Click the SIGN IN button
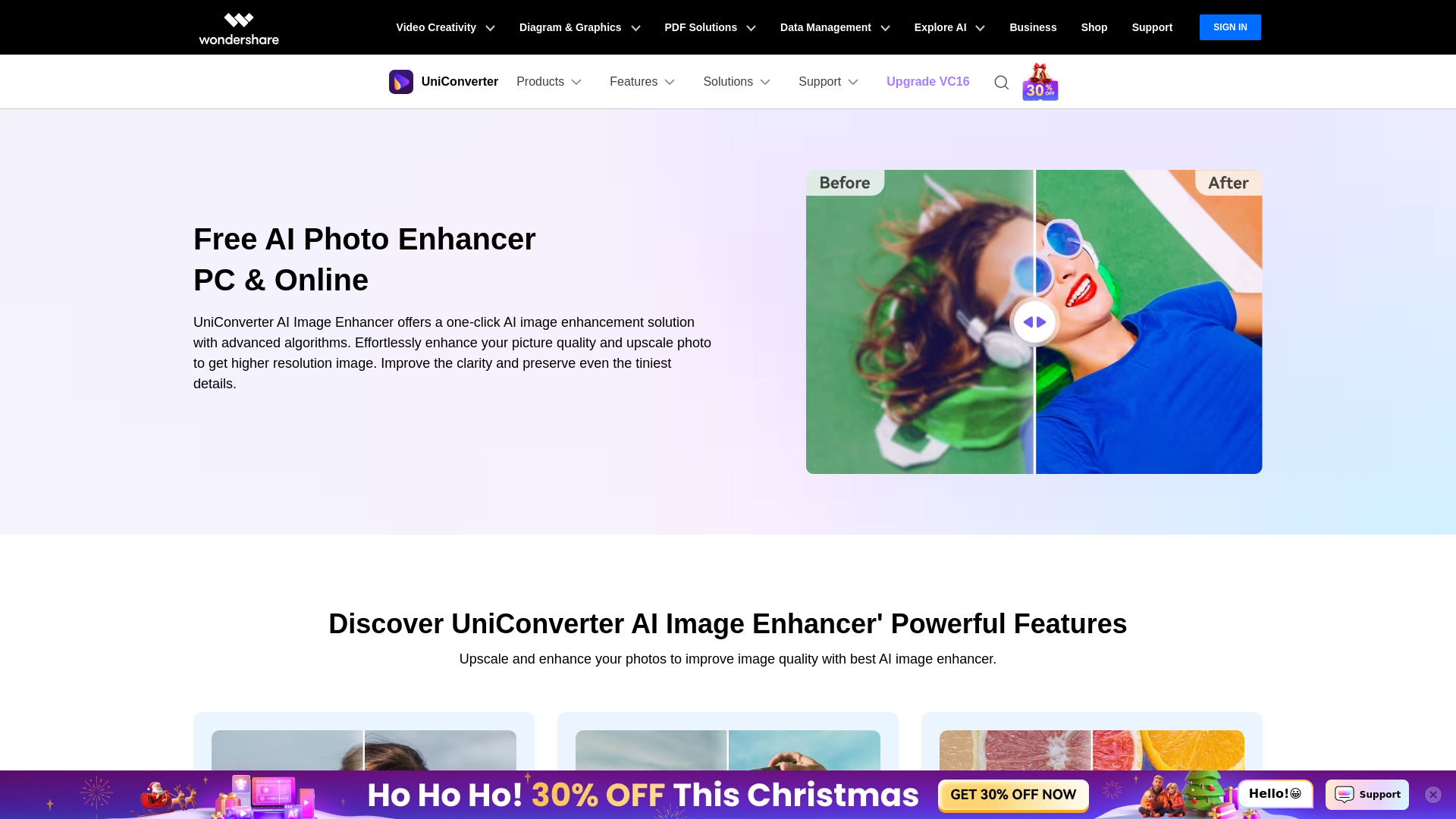Image resolution: width=1456 pixels, height=819 pixels. [1230, 27]
